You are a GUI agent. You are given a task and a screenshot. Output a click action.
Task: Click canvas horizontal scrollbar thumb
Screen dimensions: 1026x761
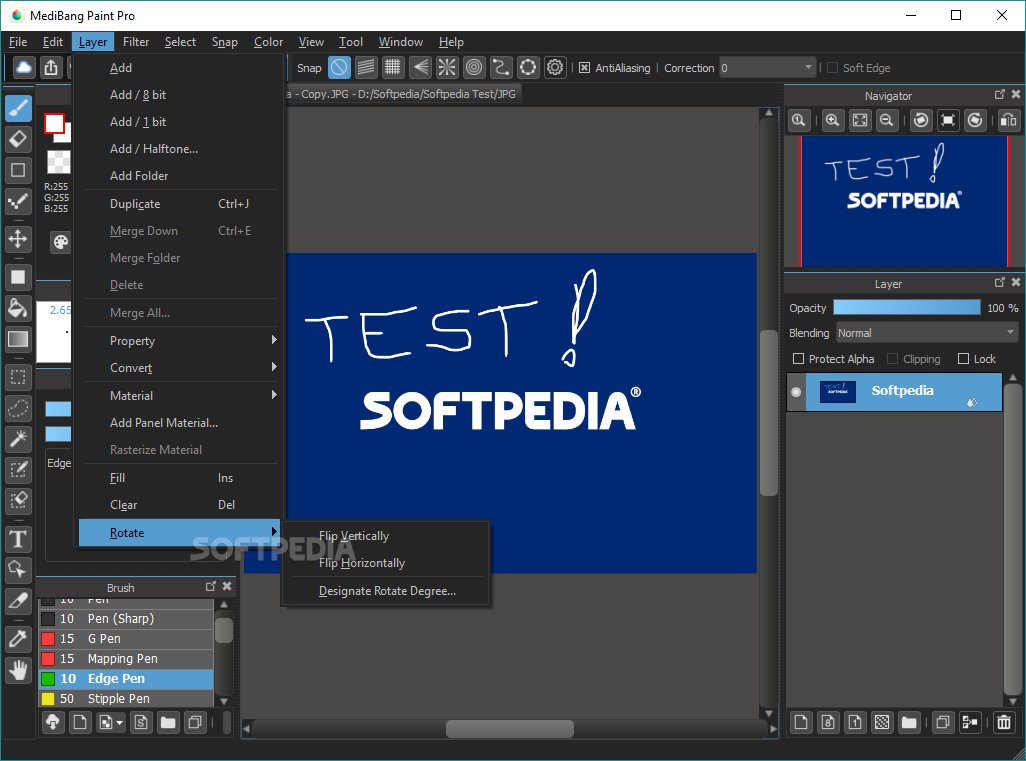pyautogui.click(x=510, y=729)
